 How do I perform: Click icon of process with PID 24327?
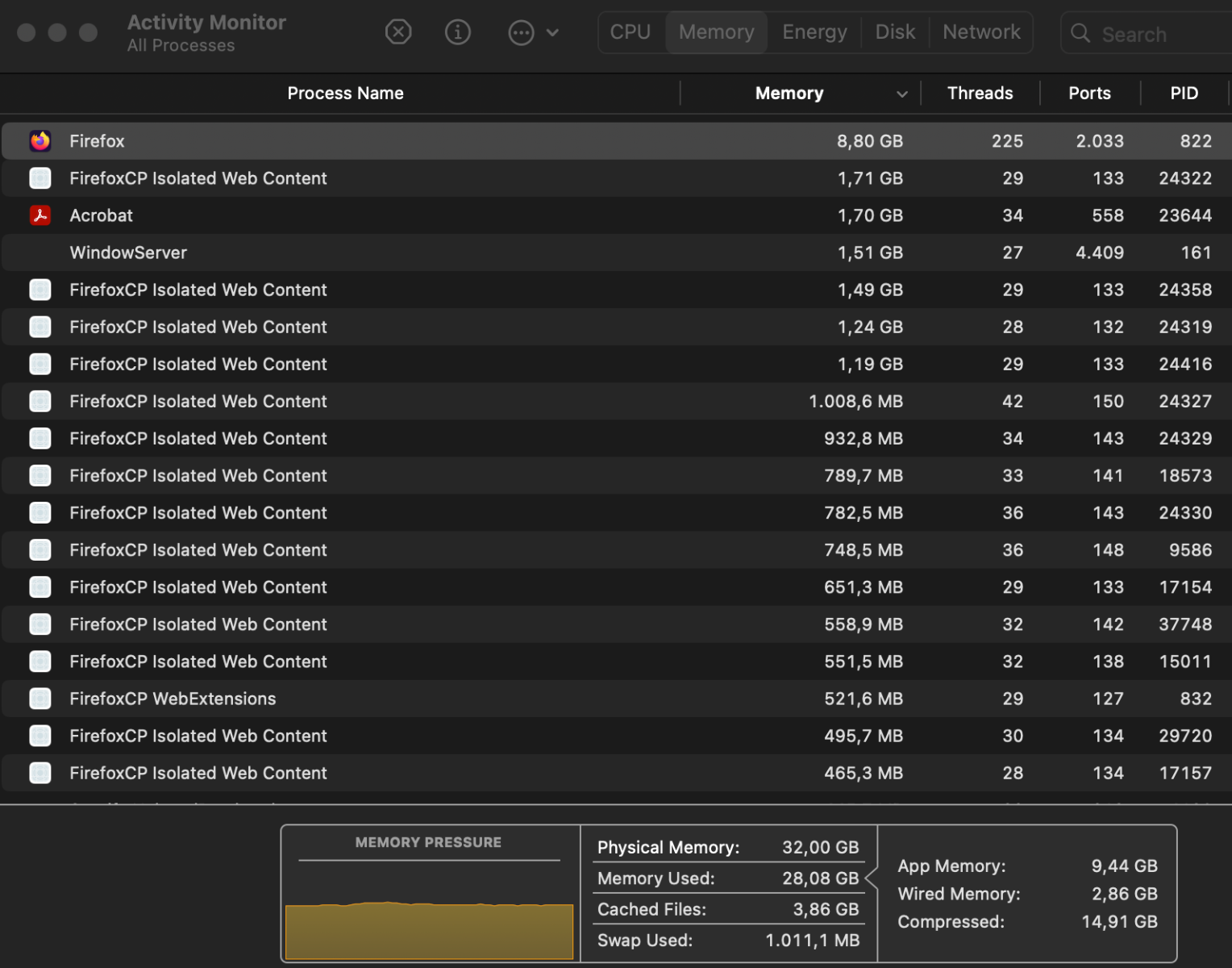40,401
